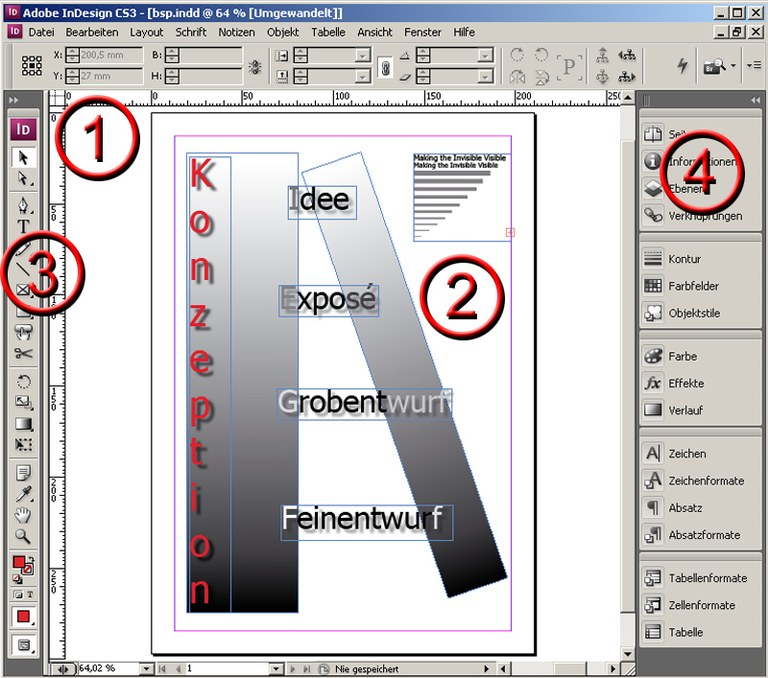Click the red fill color swatch
768x678 pixels.
(19, 563)
